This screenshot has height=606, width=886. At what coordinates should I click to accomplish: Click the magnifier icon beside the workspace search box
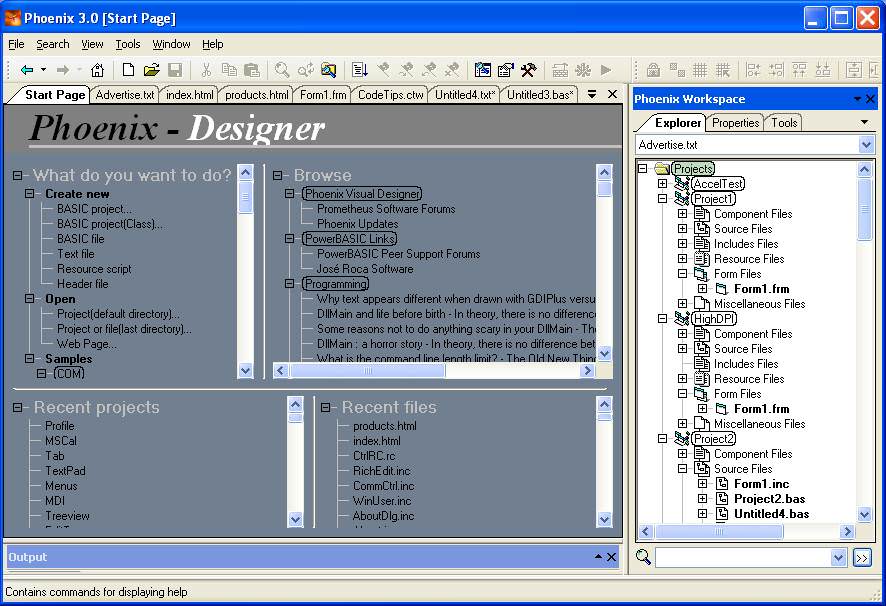[643, 557]
